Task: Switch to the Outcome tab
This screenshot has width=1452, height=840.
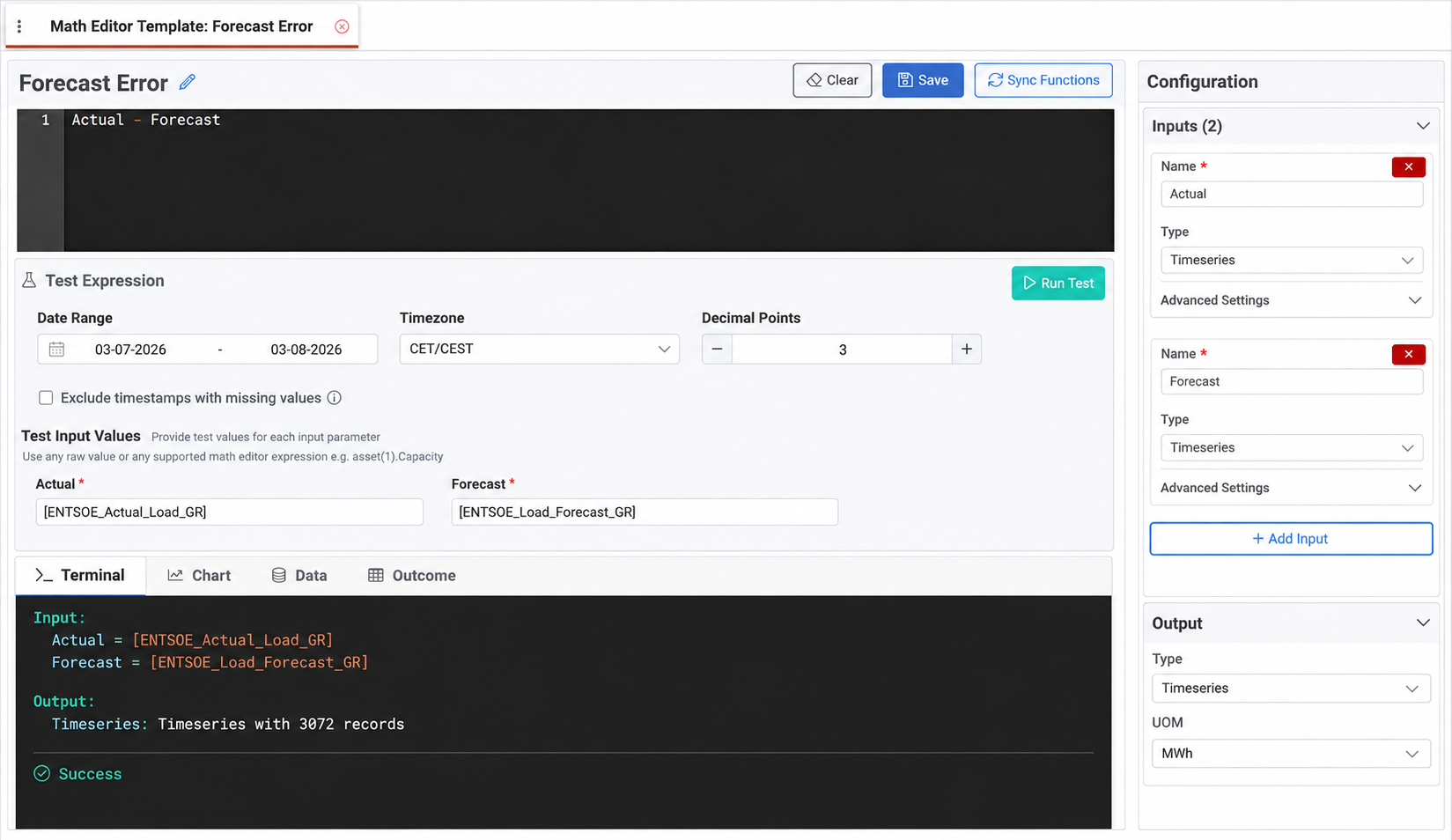Action: [x=412, y=575]
